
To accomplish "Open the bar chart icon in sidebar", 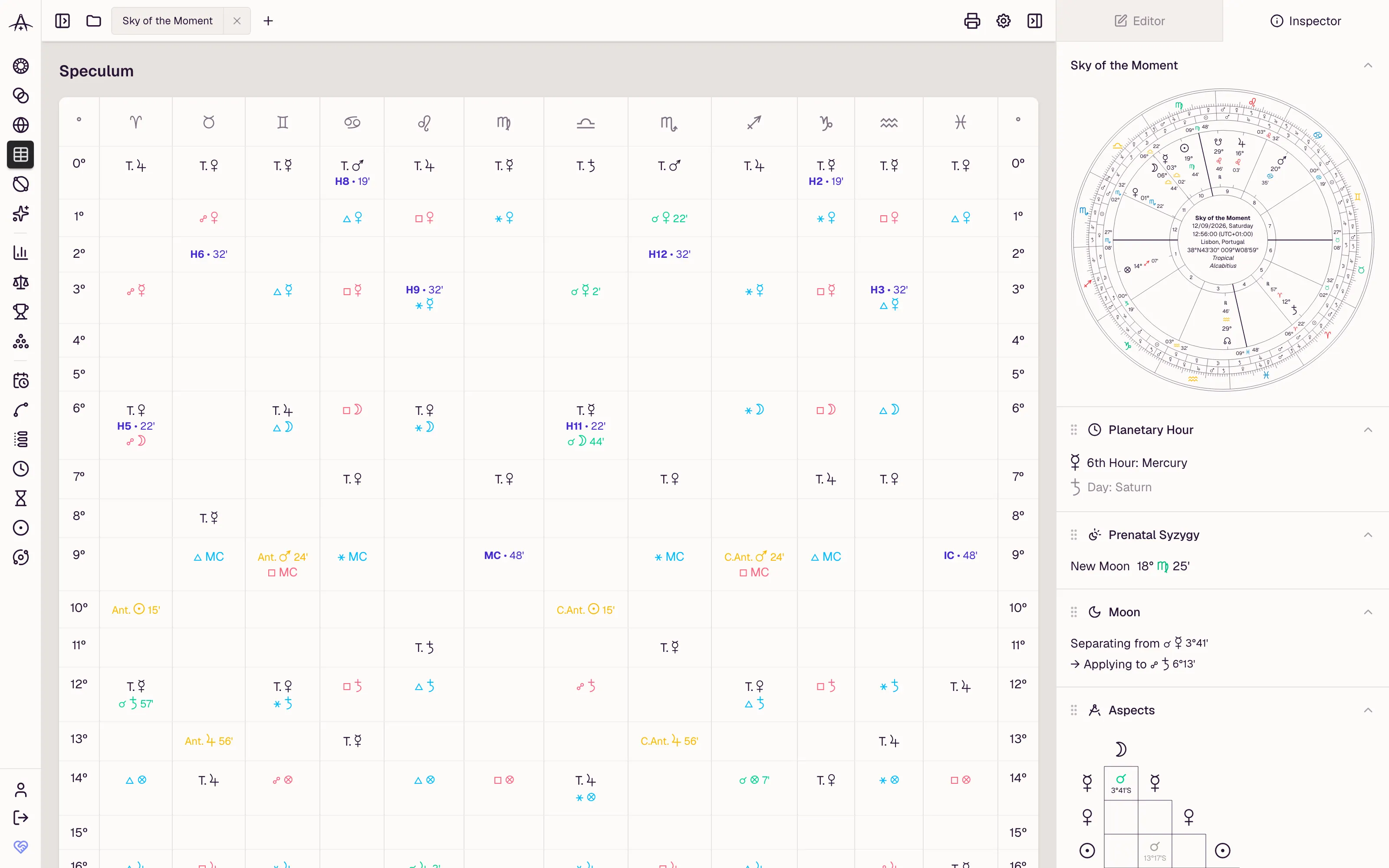I will pyautogui.click(x=21, y=253).
